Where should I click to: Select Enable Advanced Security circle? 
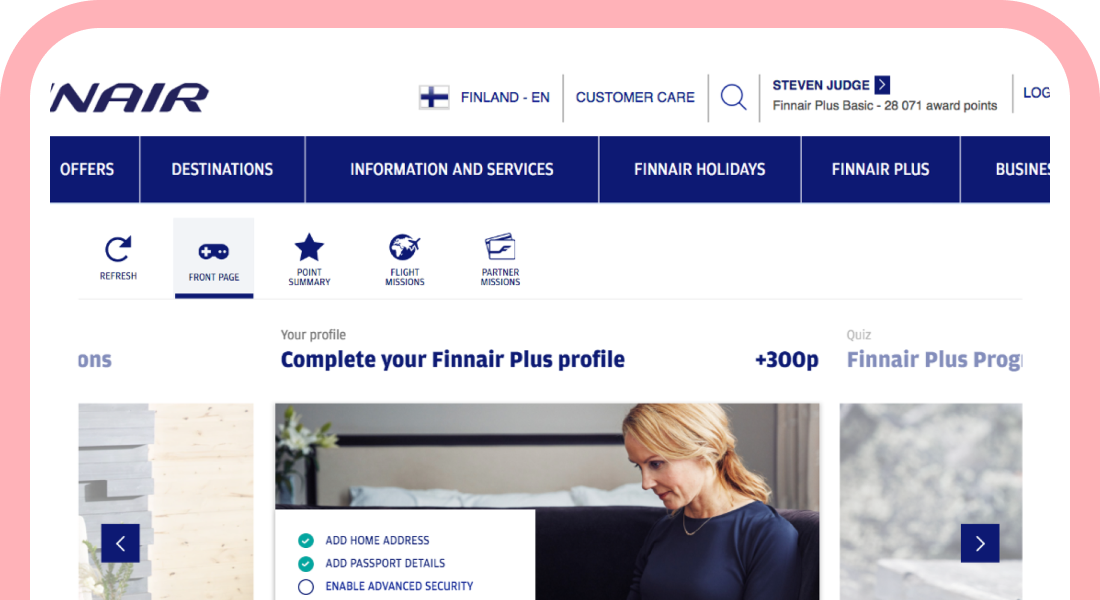click(x=306, y=587)
